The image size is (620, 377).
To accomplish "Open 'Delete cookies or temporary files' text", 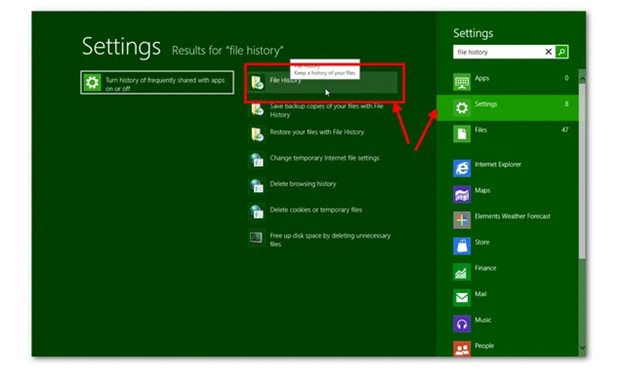I will (x=316, y=210).
